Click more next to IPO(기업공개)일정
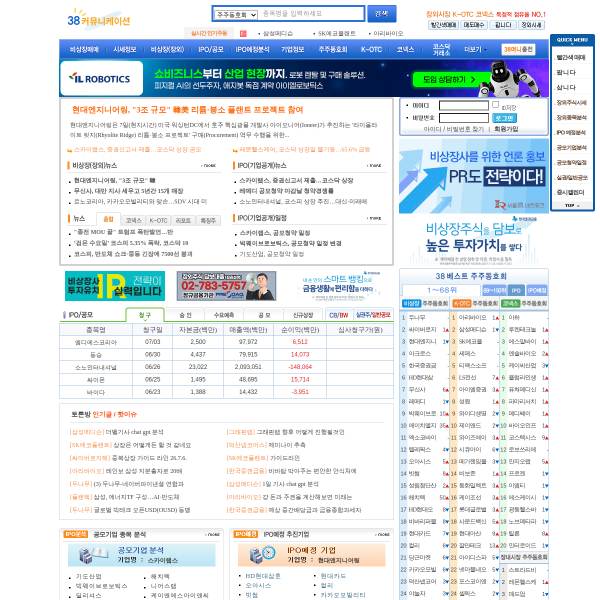Image resolution: width=600 pixels, height=600 pixels. tap(374, 218)
